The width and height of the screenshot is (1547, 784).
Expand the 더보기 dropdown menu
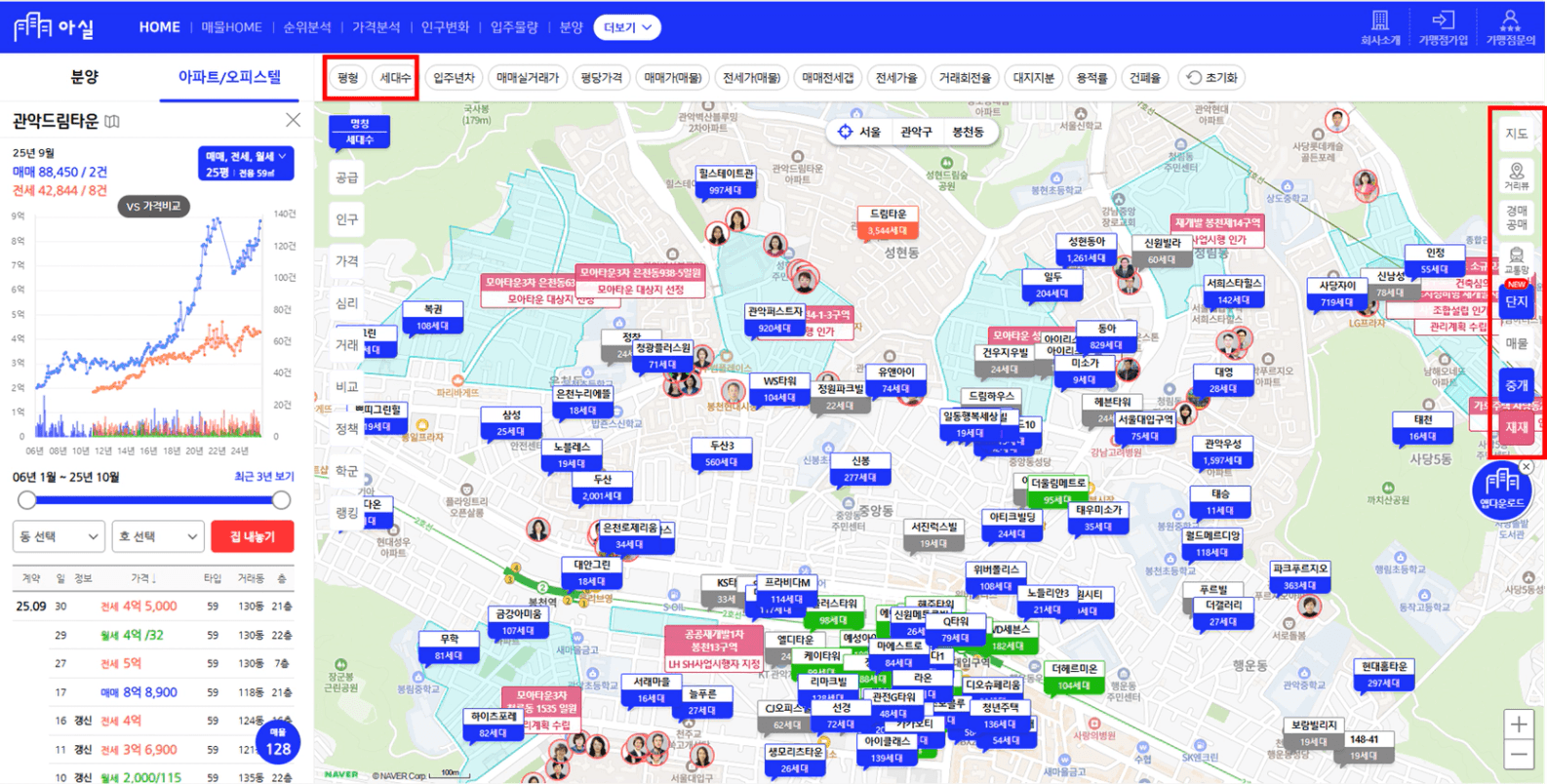click(626, 27)
